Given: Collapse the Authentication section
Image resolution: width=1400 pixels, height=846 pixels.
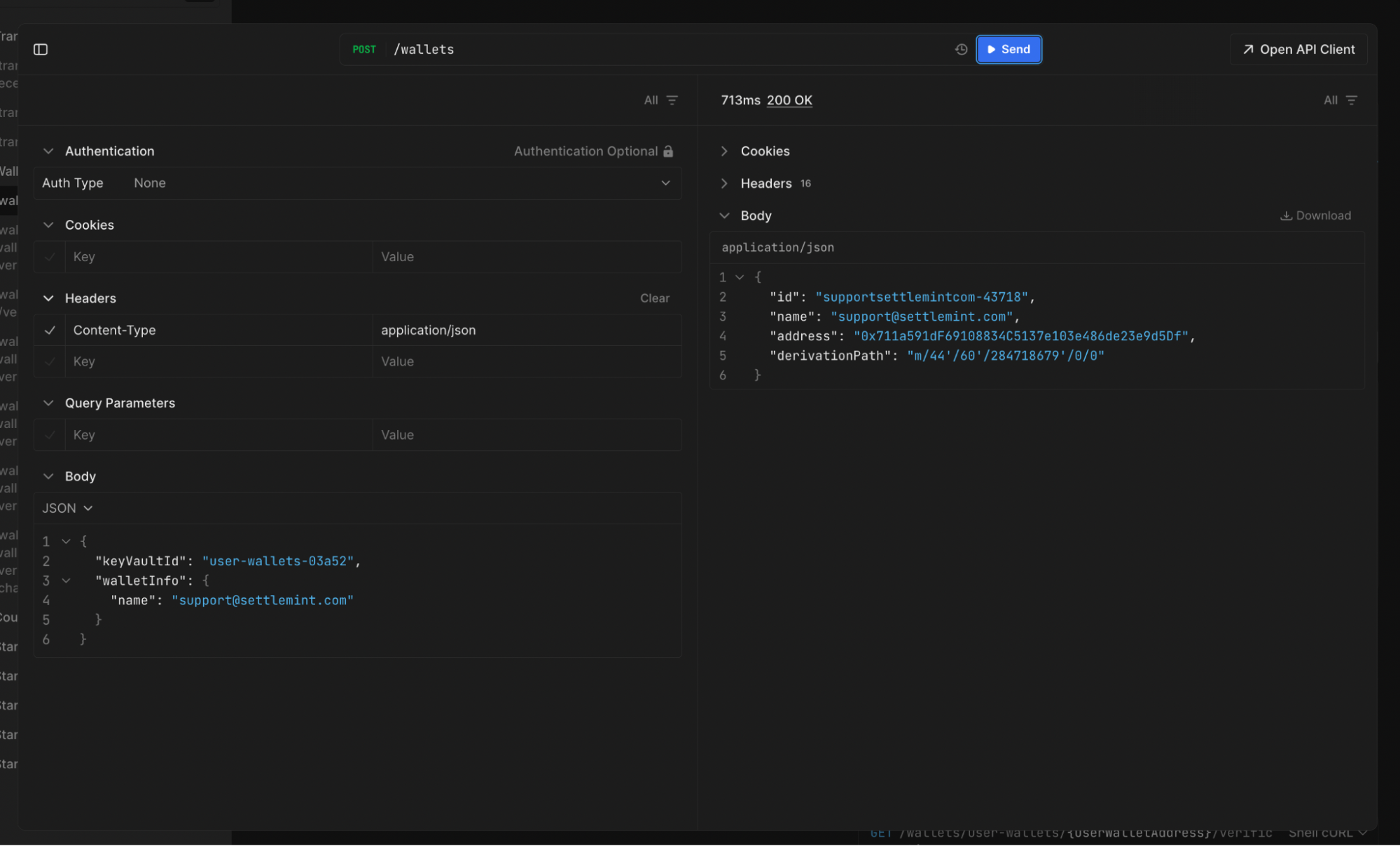Looking at the screenshot, I should coord(48,151).
